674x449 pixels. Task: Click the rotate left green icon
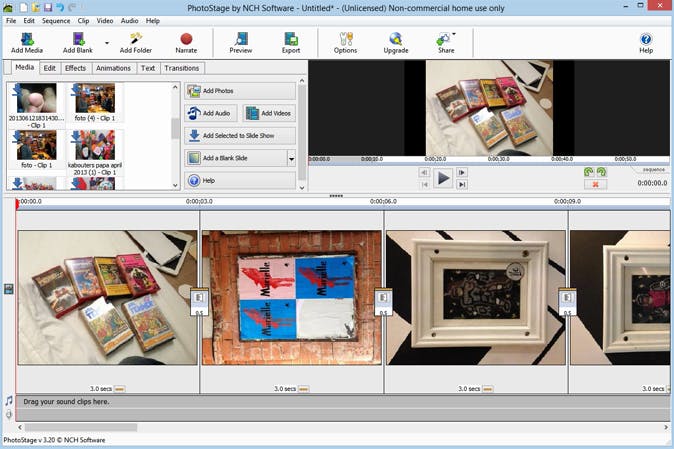click(x=589, y=172)
